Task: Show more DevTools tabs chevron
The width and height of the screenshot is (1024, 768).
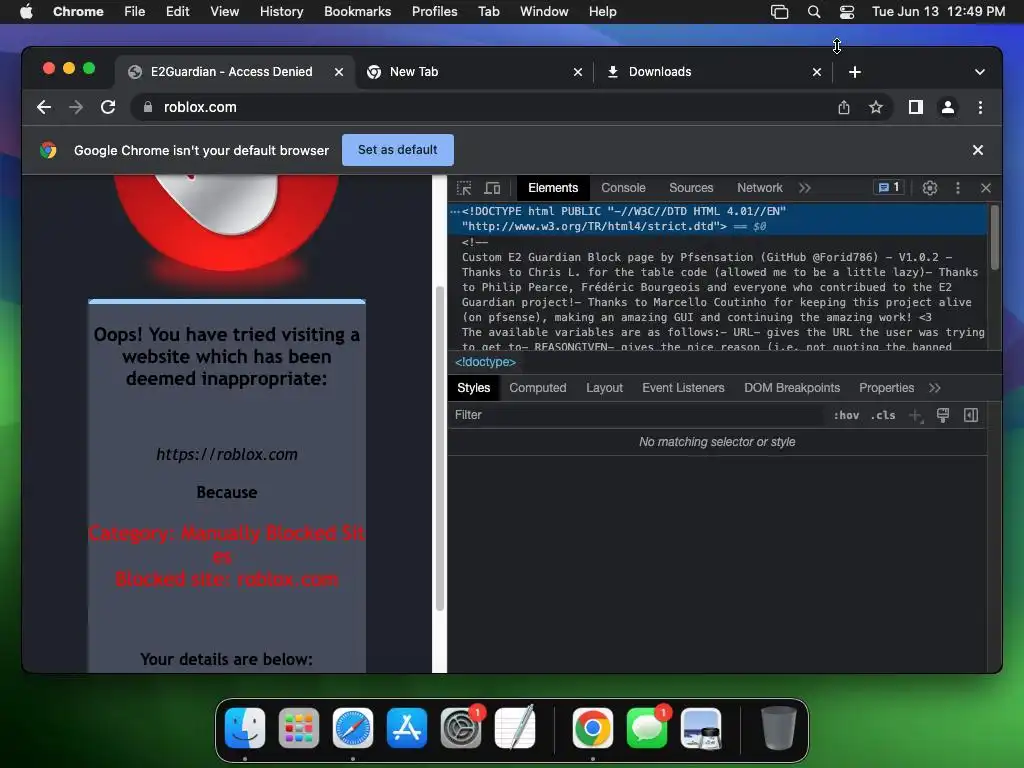Action: (x=805, y=188)
